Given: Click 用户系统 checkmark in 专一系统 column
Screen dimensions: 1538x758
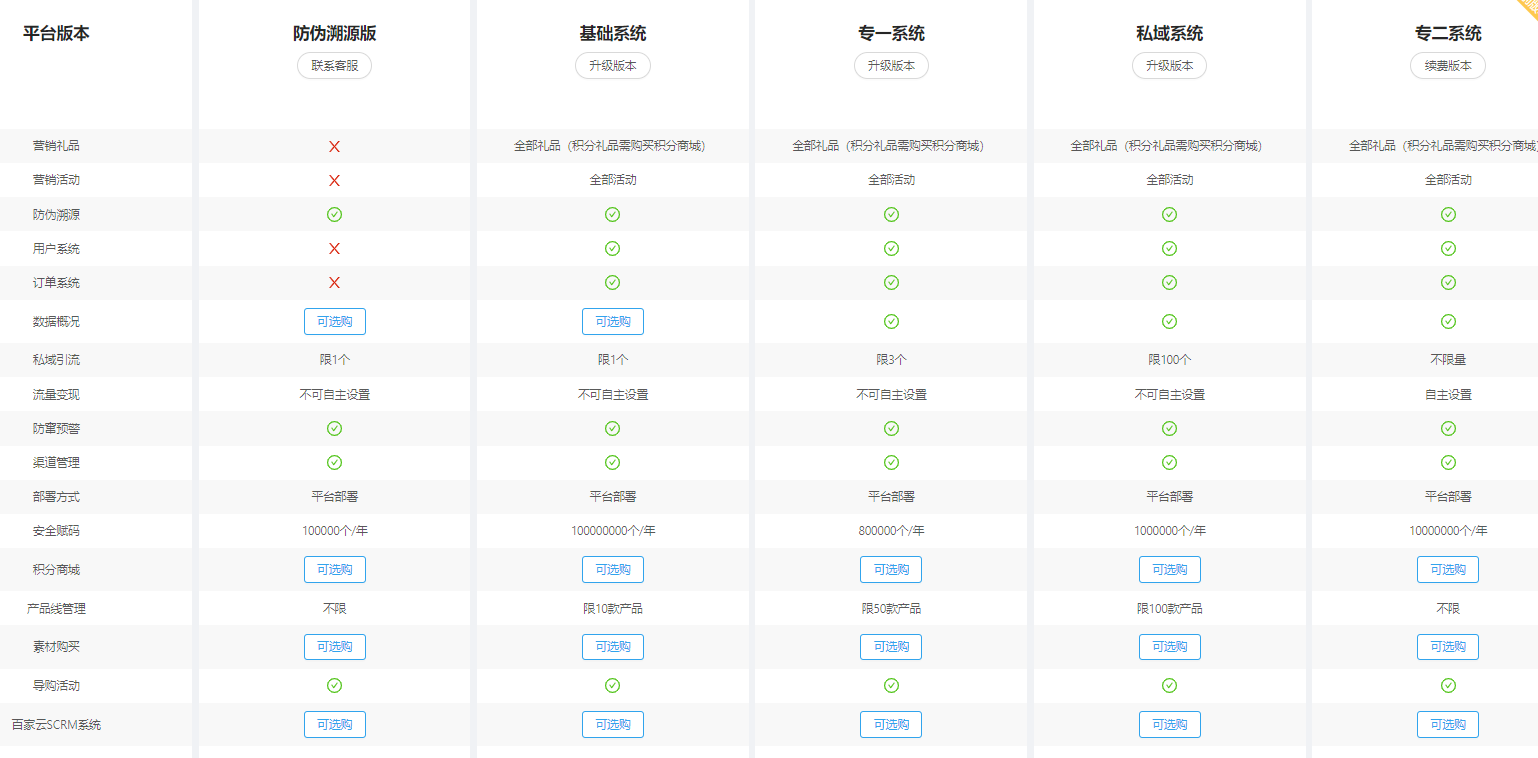Looking at the screenshot, I should [x=891, y=248].
